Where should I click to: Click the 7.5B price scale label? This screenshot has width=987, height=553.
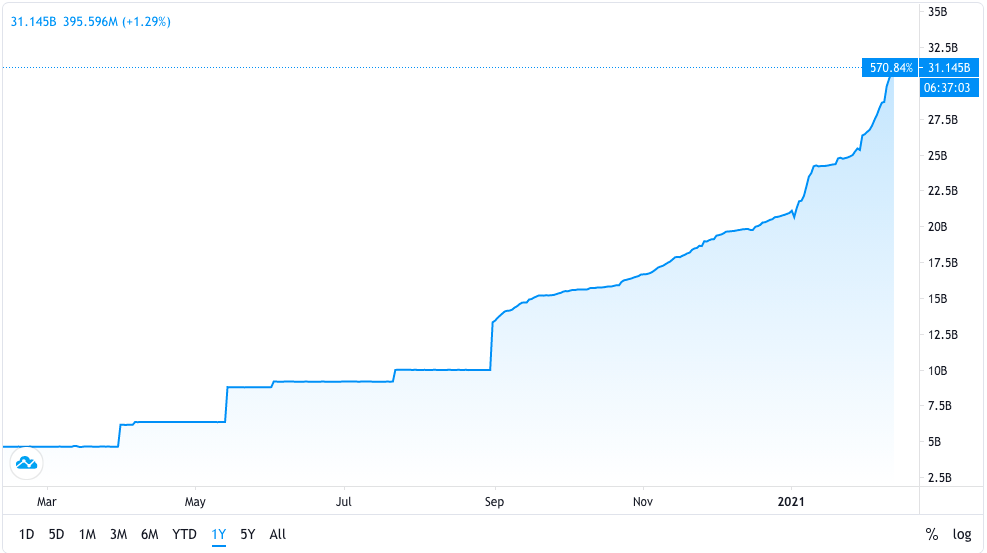click(940, 406)
